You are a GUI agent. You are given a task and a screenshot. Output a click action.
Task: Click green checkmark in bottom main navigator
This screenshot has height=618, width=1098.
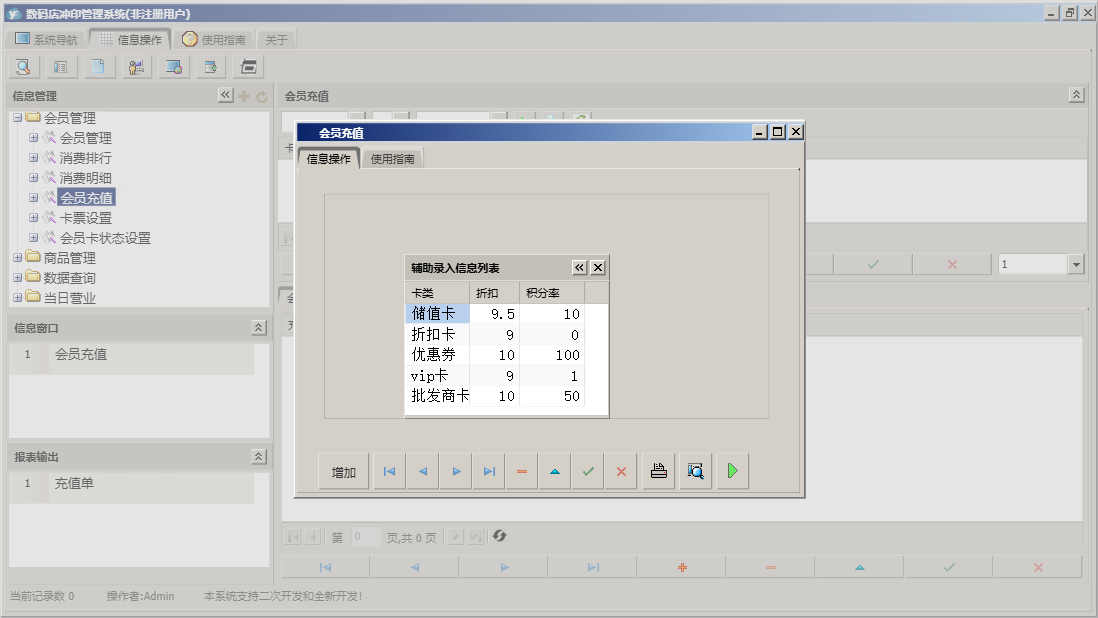pyautogui.click(x=949, y=568)
